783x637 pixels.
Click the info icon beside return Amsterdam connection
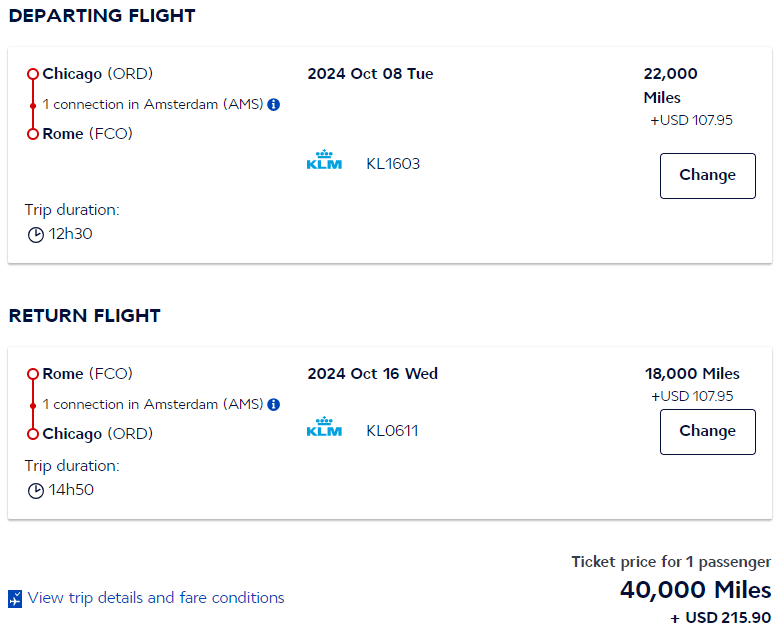point(274,404)
